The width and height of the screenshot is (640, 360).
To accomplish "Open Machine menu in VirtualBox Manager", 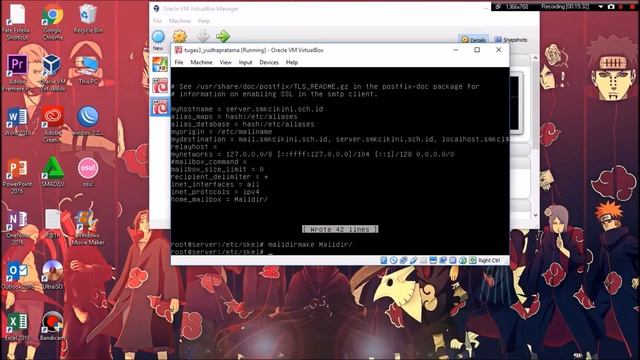I will pos(180,21).
